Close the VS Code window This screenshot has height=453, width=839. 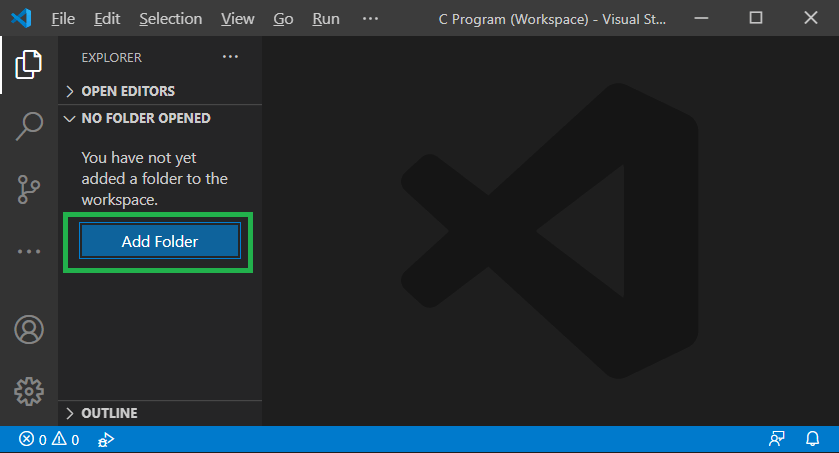(x=811, y=18)
